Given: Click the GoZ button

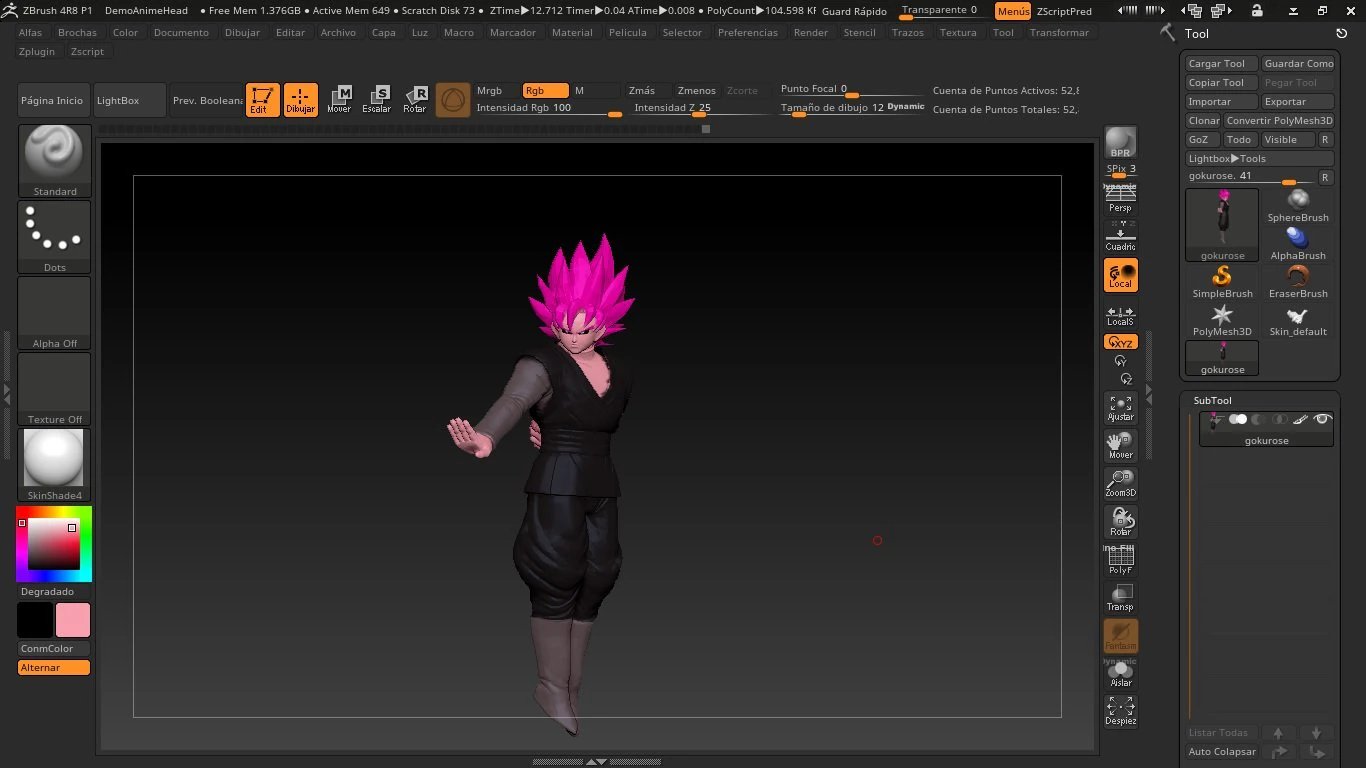Looking at the screenshot, I should click(1202, 139).
